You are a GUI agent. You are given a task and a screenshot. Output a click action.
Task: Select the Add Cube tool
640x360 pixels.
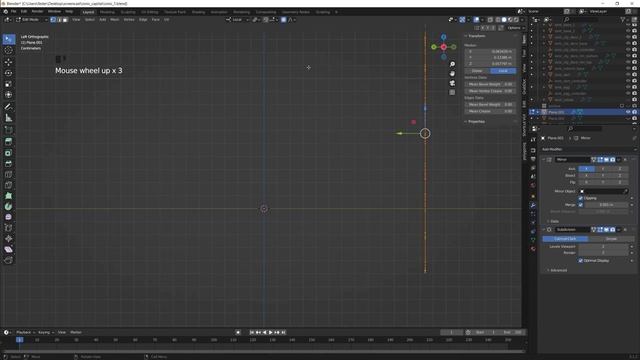tap(9, 130)
